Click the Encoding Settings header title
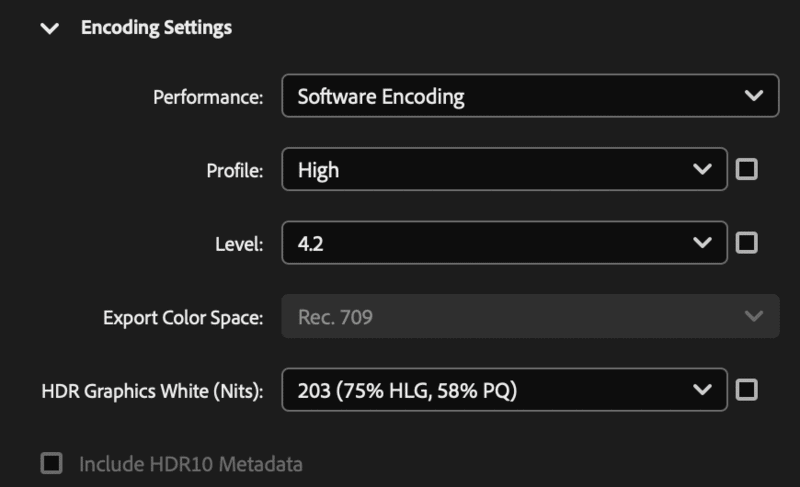Viewport: 800px width, 487px height. point(156,28)
